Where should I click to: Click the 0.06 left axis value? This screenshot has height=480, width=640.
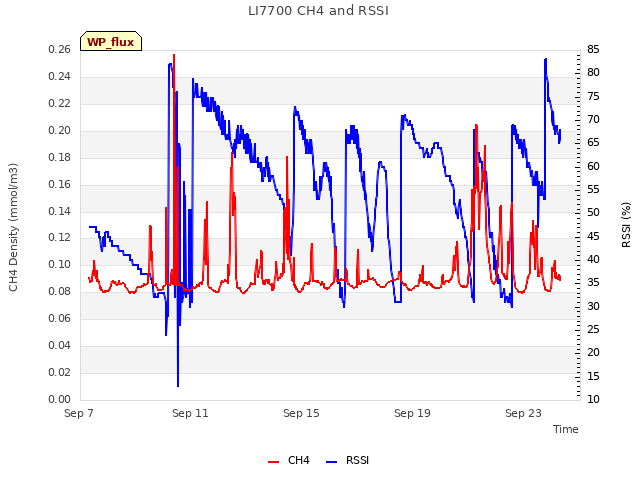60,318
